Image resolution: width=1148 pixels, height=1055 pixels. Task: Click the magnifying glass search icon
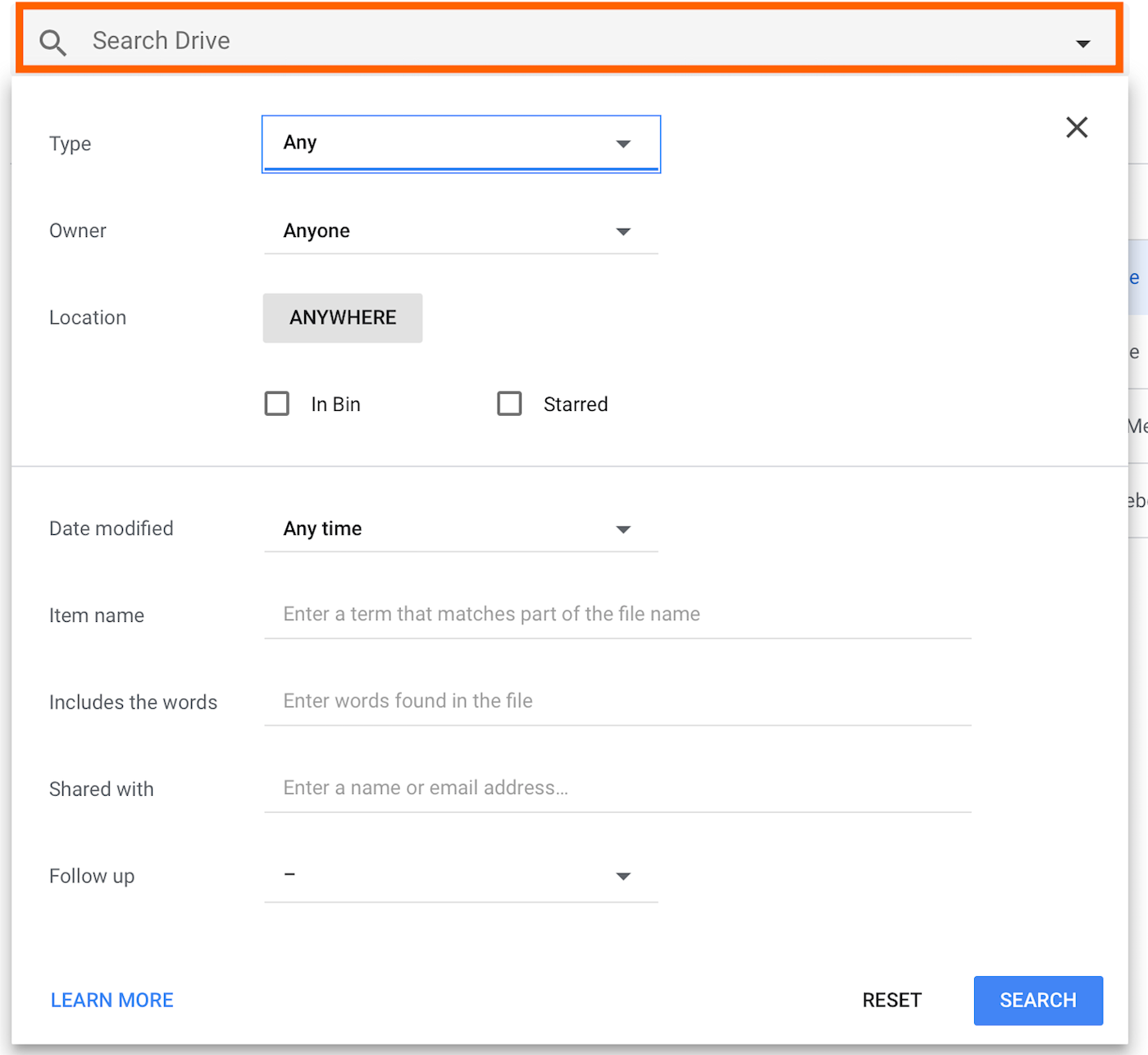pos(53,42)
